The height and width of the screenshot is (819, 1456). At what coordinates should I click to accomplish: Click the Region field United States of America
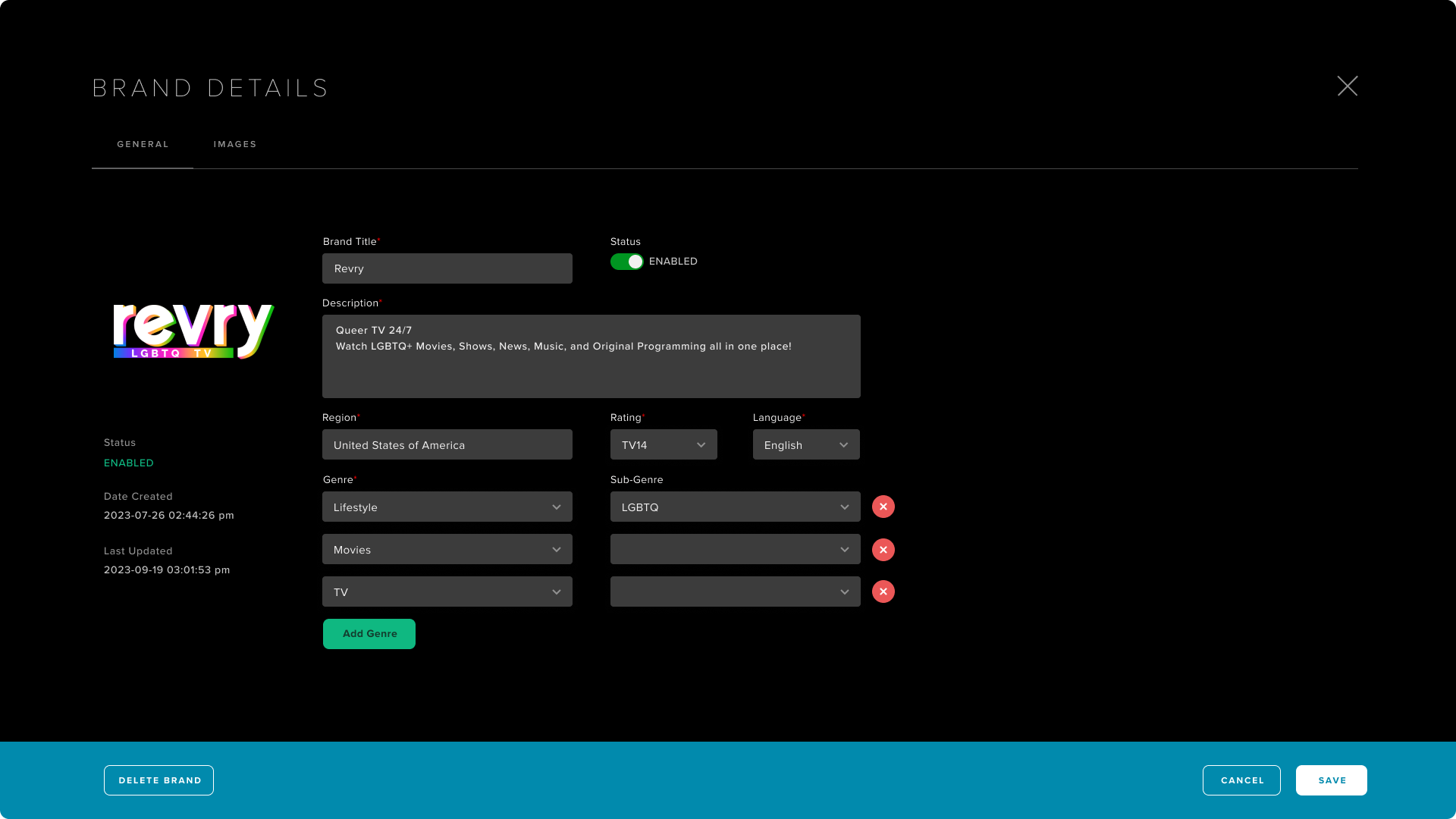click(447, 444)
